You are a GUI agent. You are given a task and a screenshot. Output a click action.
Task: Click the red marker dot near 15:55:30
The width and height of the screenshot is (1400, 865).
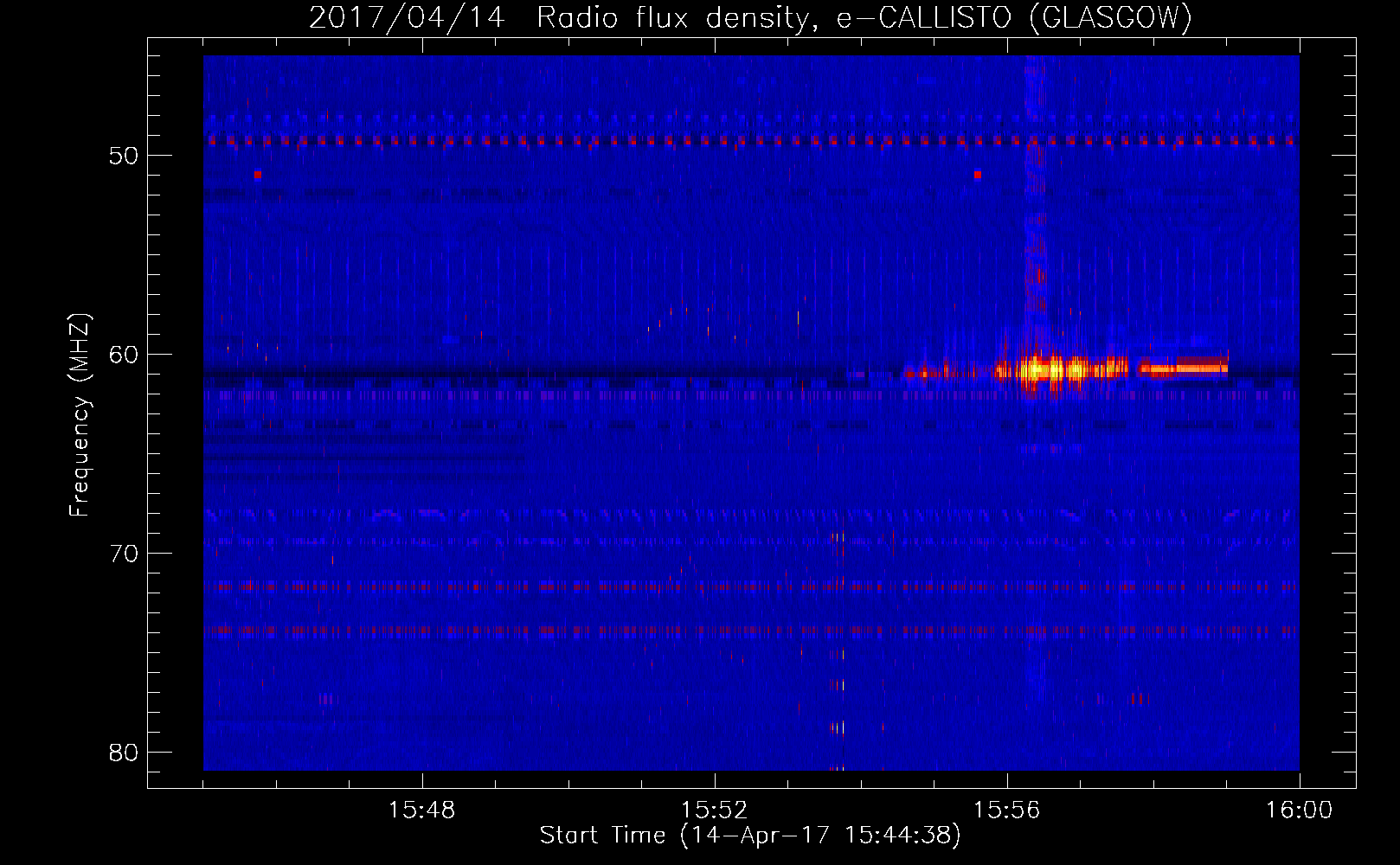coord(977,175)
